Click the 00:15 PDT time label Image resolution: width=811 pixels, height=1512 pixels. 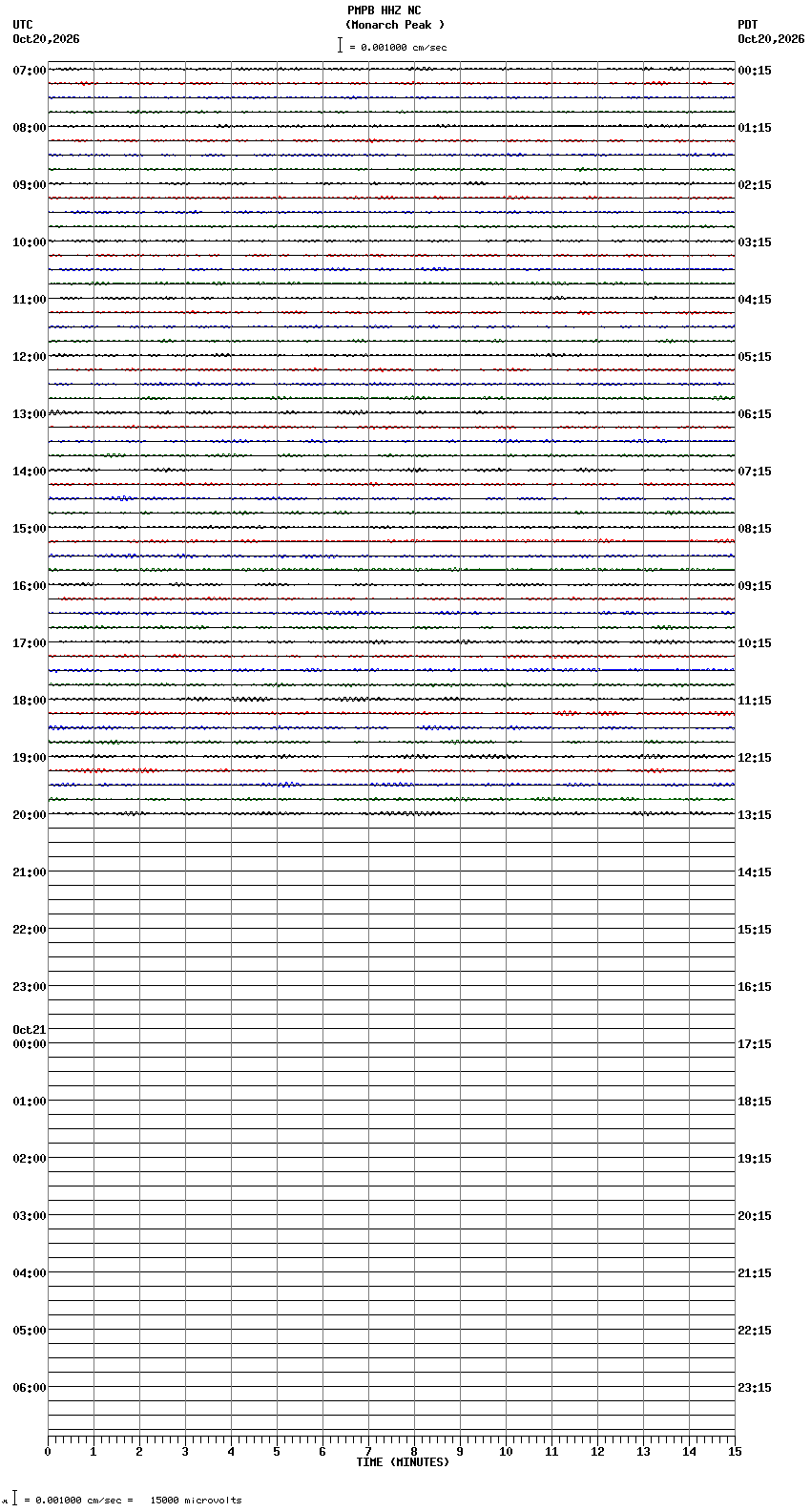pyautogui.click(x=755, y=71)
